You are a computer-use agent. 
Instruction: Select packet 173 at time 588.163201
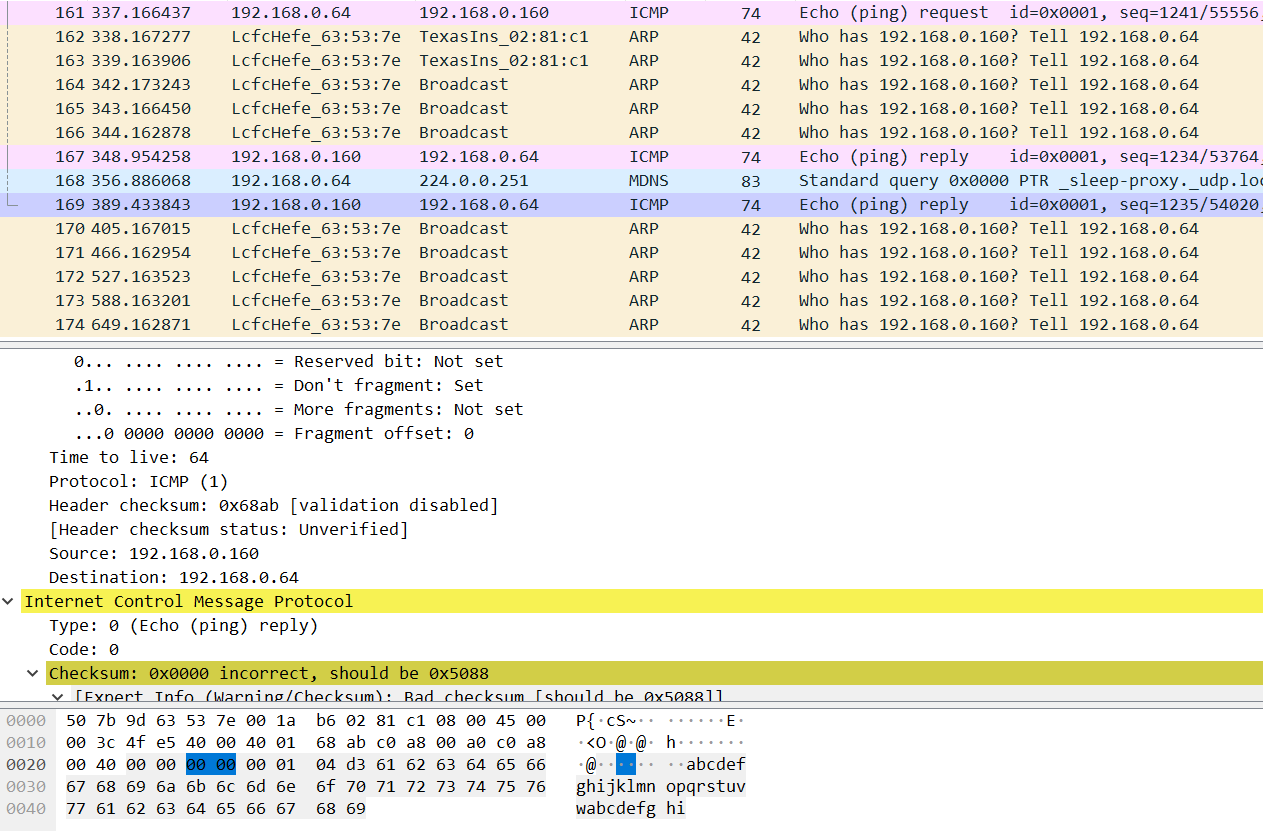631,300
